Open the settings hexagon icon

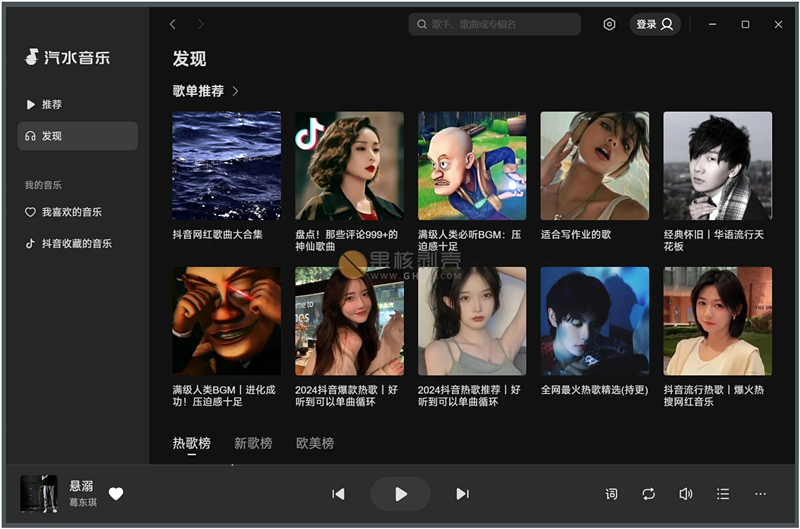(x=609, y=24)
